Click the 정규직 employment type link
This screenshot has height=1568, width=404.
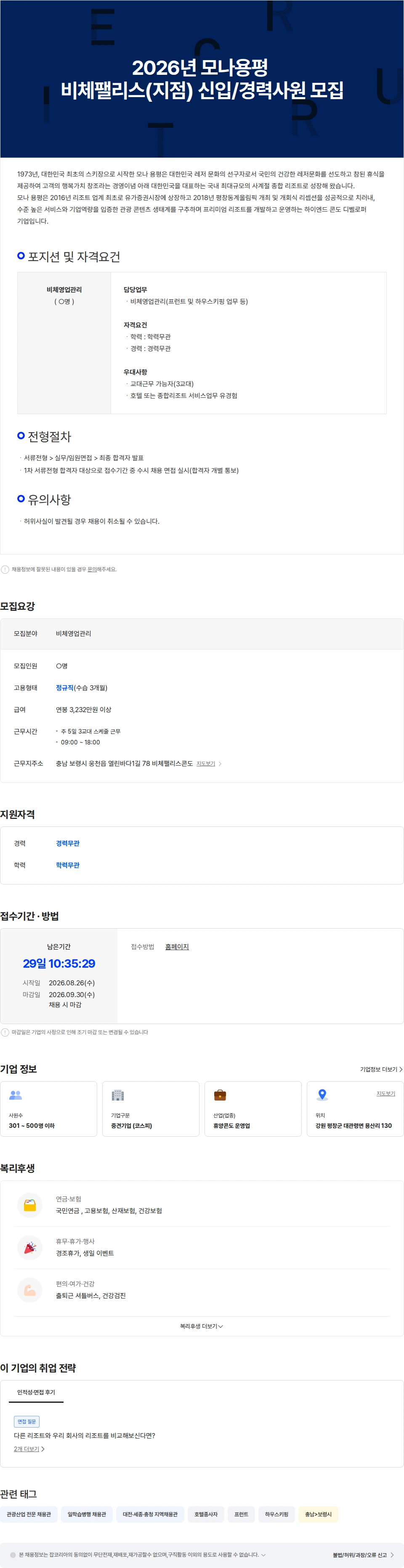pos(64,688)
